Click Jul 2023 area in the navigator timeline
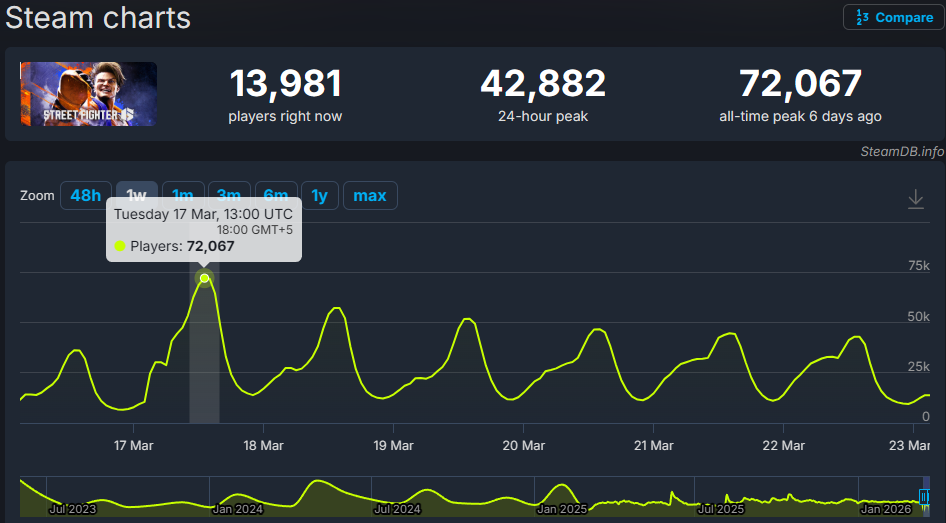Screen dimensions: 946x523 coord(72,508)
